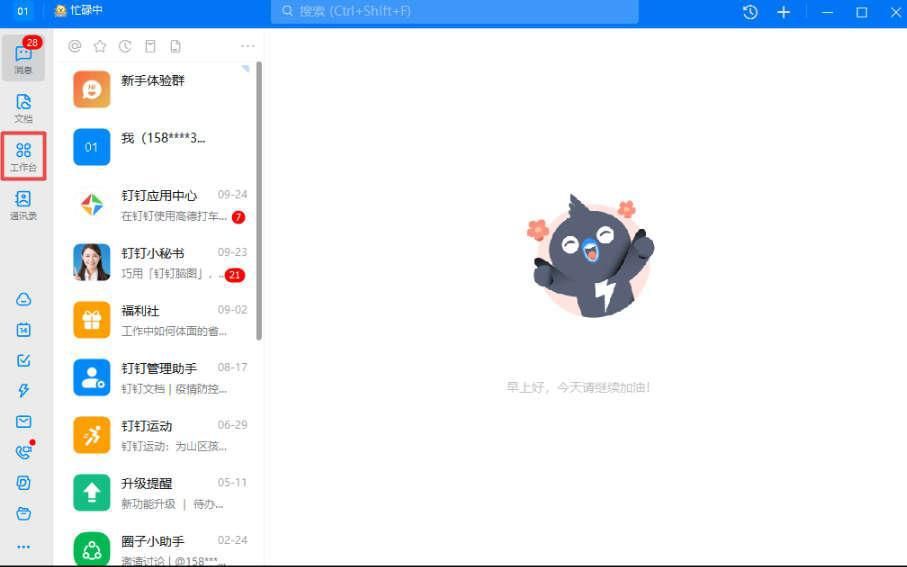Click the 钉钉应用中心 colorful logo avatar
The width and height of the screenshot is (907, 567).
[91, 204]
